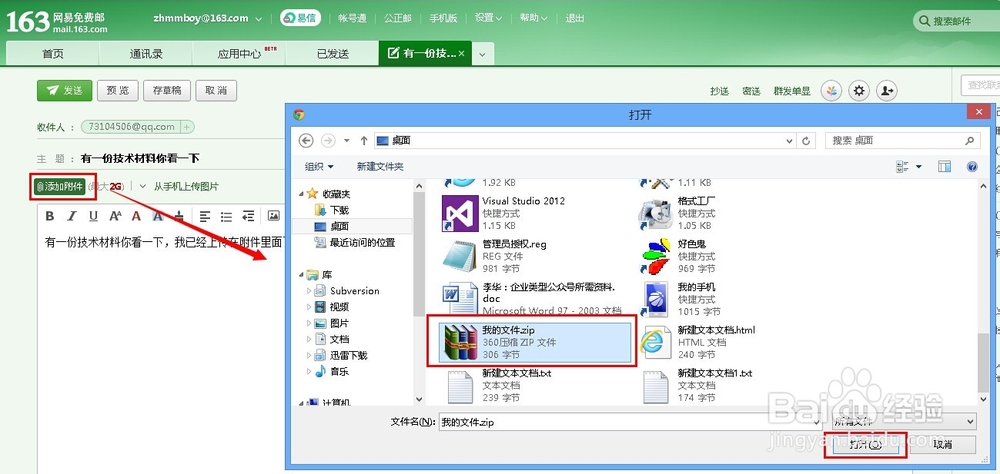1000x474 pixels.
Task: Click the 打开 open button
Action: [x=865, y=445]
